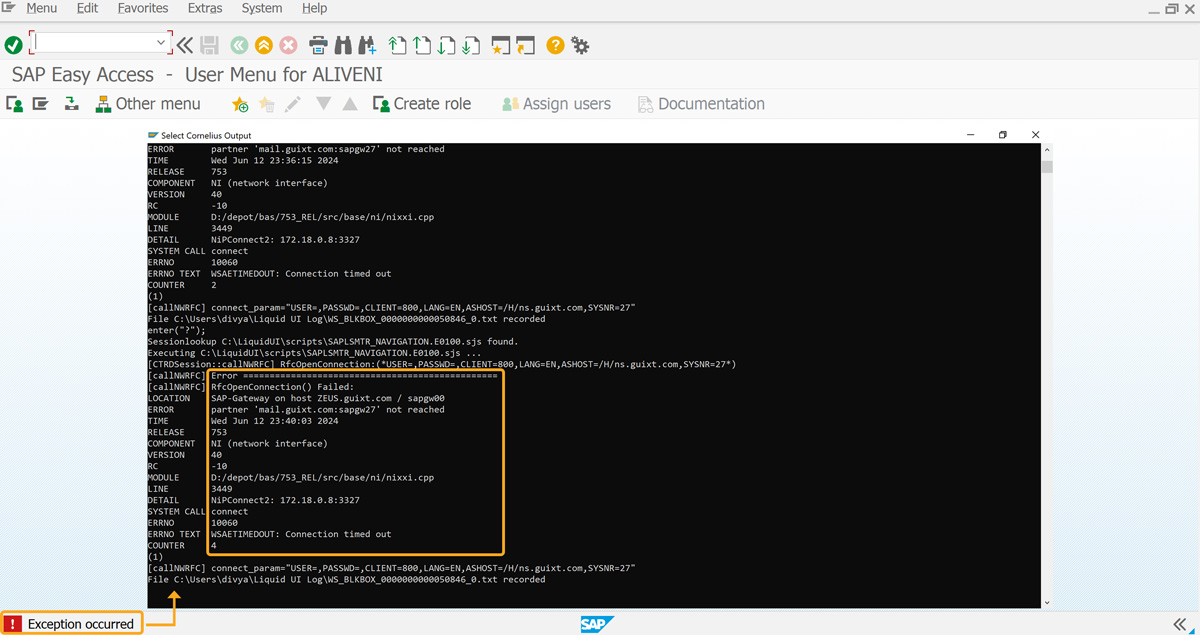This screenshot has height=635, width=1200.
Task: Click the red Cancel icon
Action: pyautogui.click(x=288, y=45)
